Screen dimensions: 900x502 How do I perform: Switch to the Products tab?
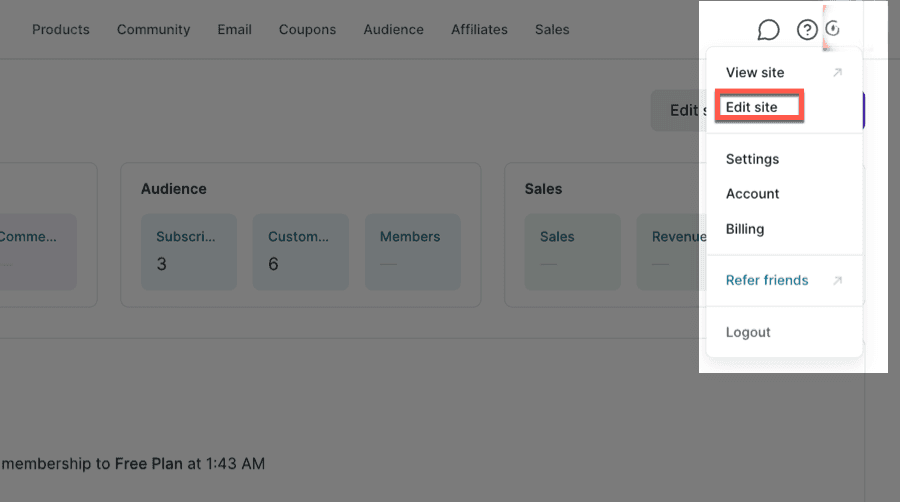click(60, 30)
